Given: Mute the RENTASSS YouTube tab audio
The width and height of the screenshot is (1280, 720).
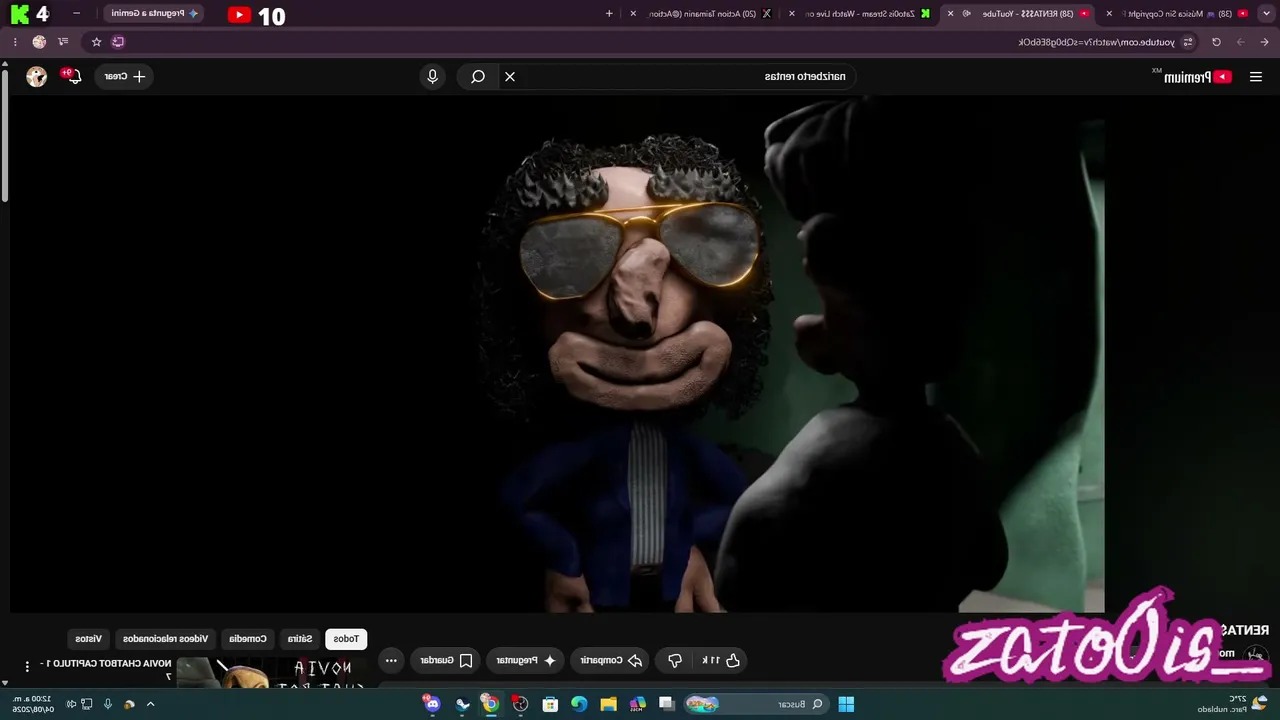Looking at the screenshot, I should tap(966, 14).
